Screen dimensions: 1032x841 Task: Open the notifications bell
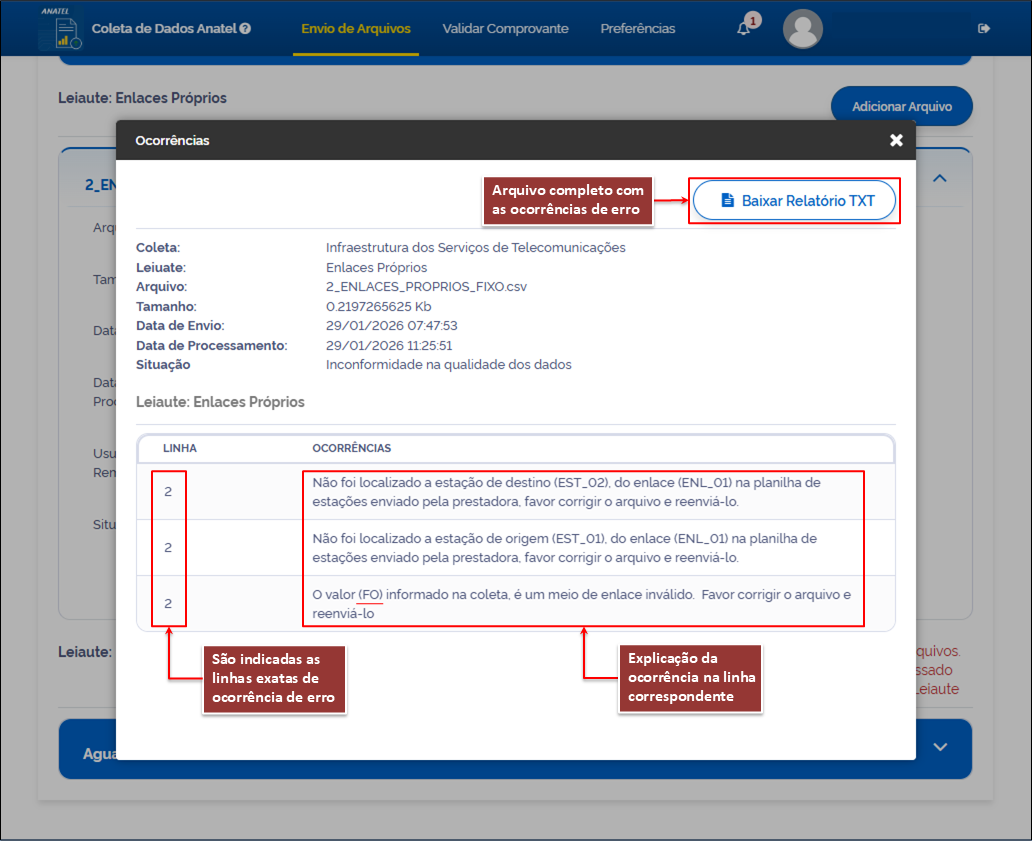[743, 29]
